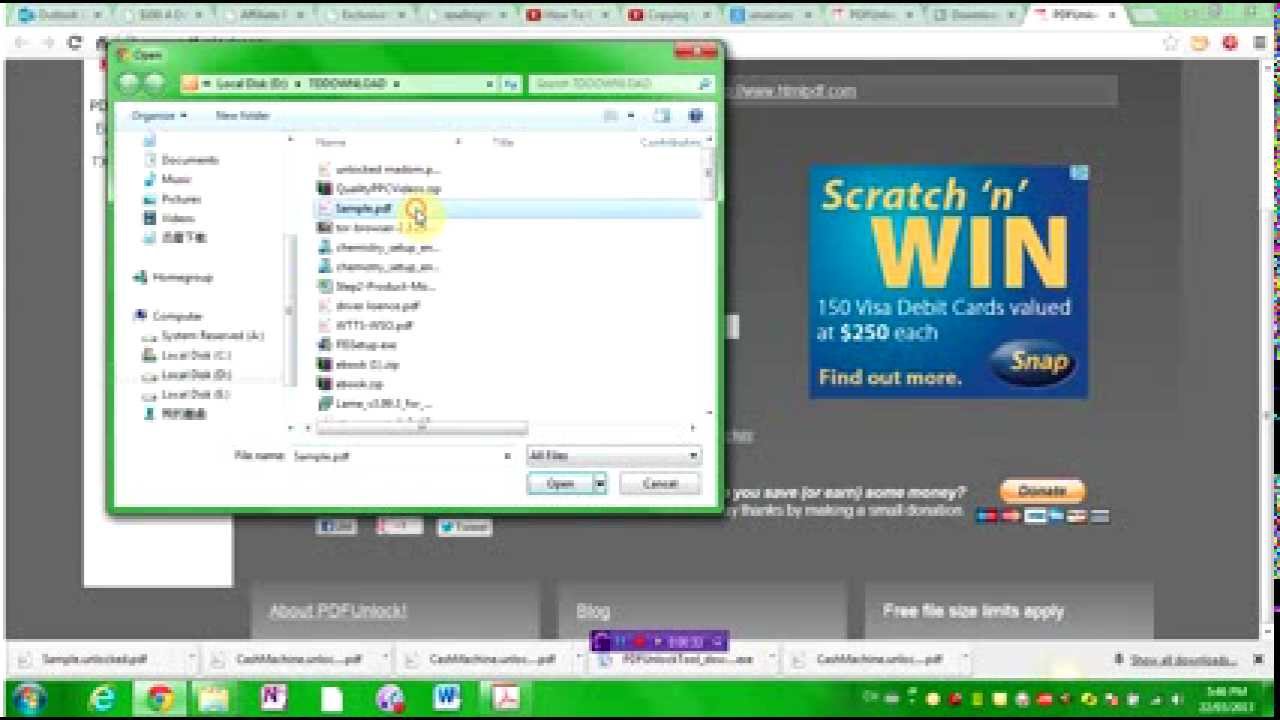This screenshot has width=1280, height=720.
Task: Toggle the preview pane icon
Action: click(x=662, y=116)
